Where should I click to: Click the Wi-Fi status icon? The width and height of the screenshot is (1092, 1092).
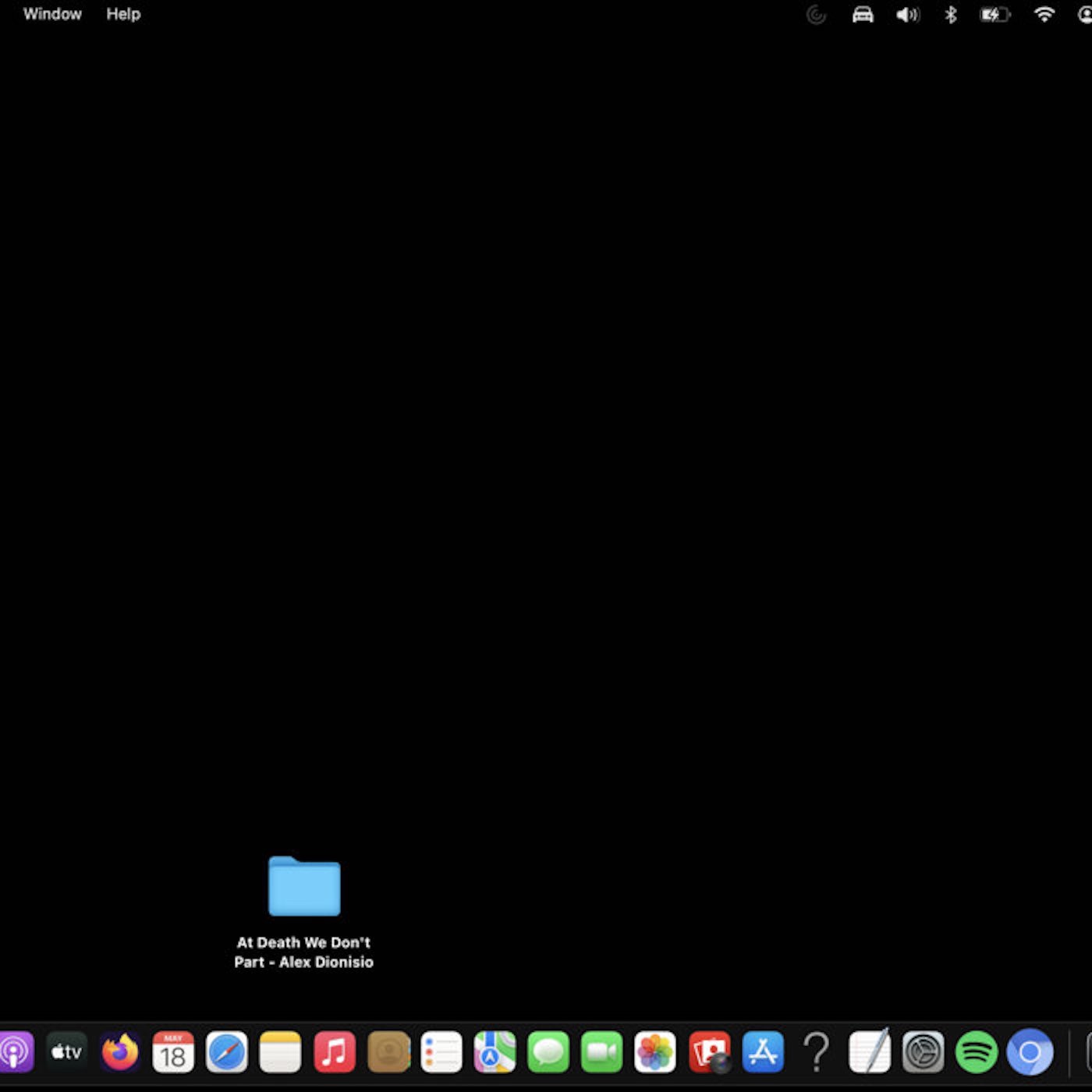[x=1044, y=14]
